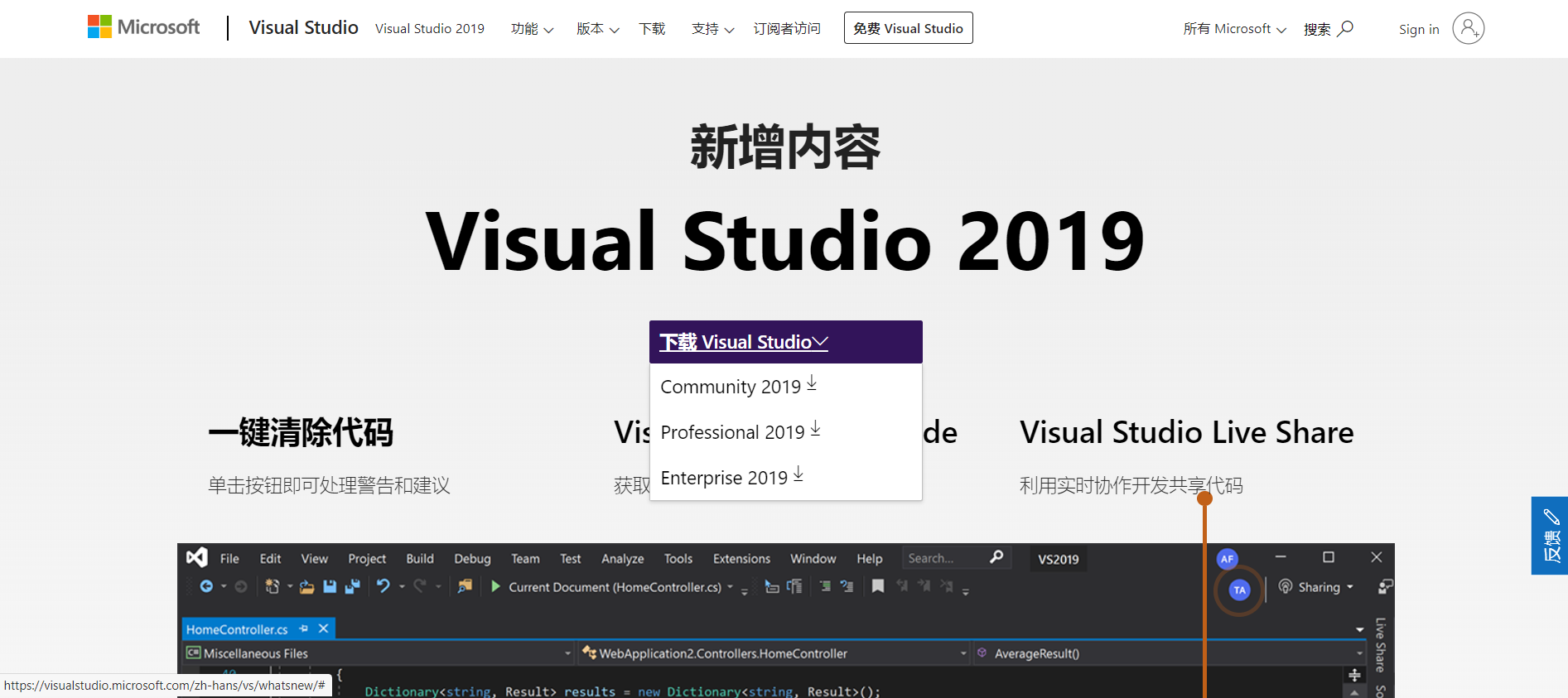The width and height of the screenshot is (1568, 698).
Task: Click the greyed Navigate Forward arrow icon
Action: click(x=241, y=586)
